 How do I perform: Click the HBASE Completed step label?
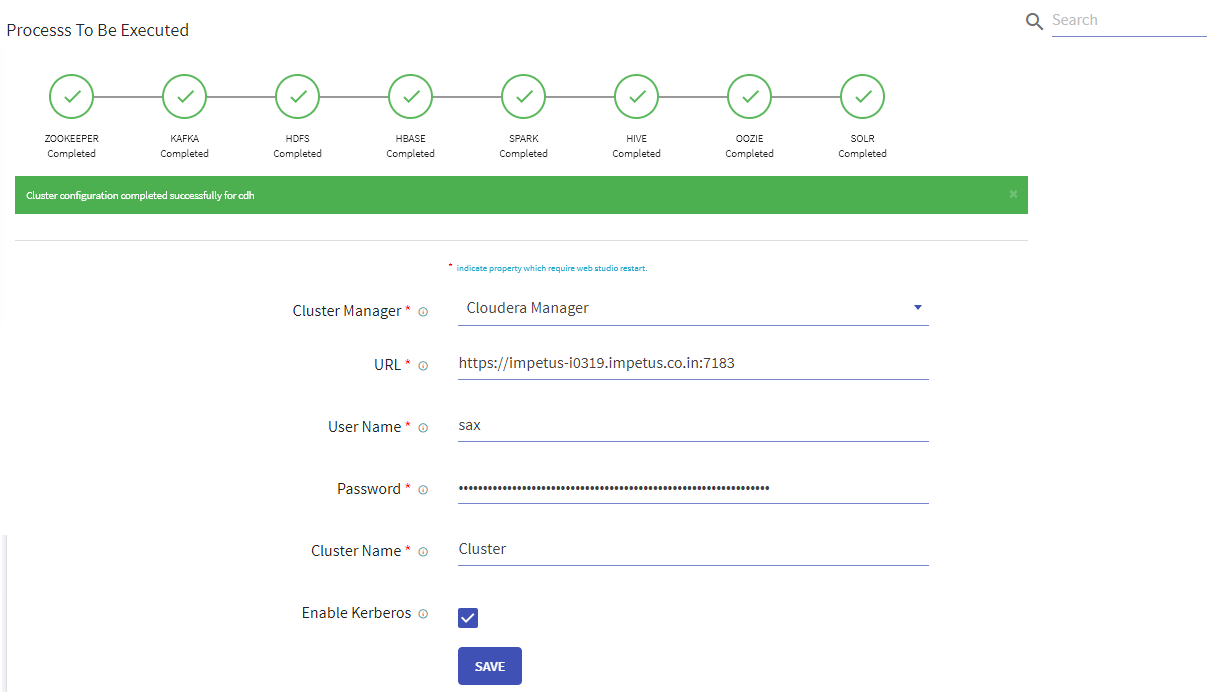point(410,146)
